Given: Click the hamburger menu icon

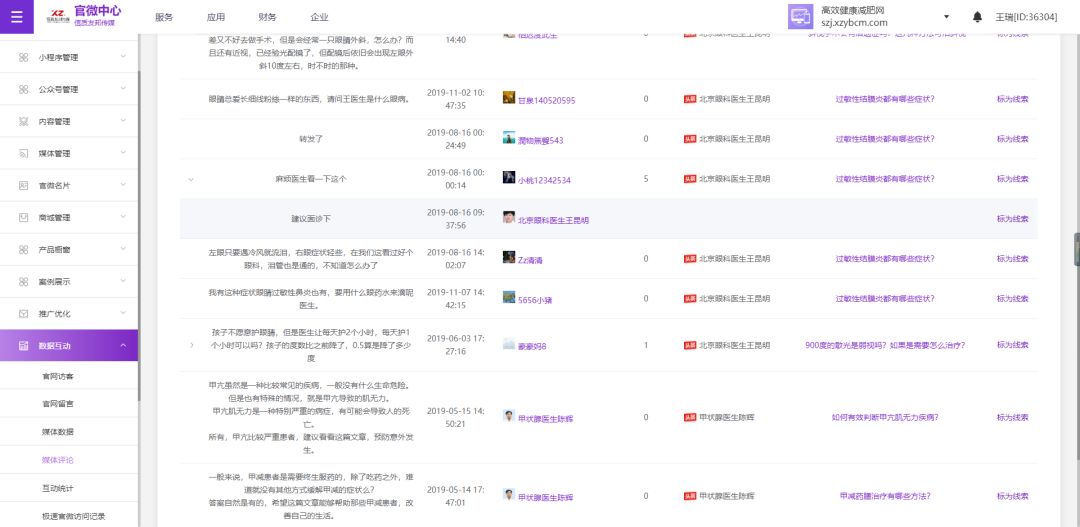Looking at the screenshot, I should (16, 17).
